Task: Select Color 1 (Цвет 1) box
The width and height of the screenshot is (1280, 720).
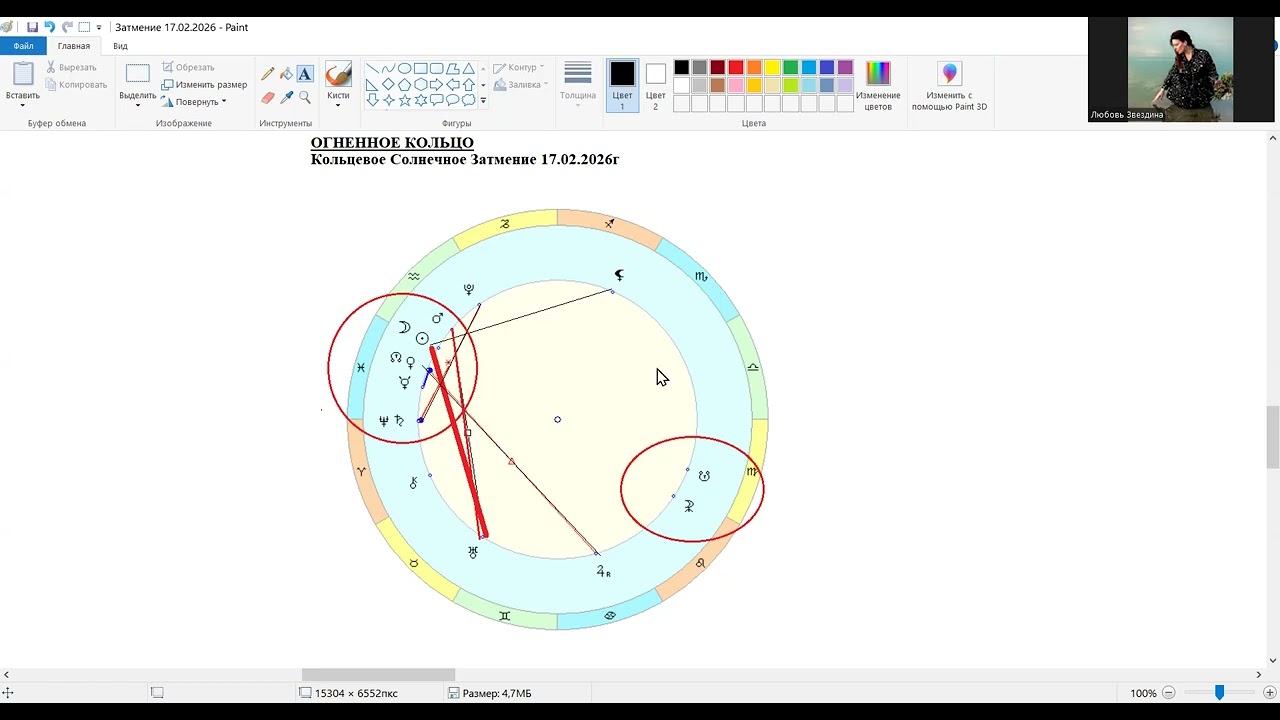Action: 622,85
